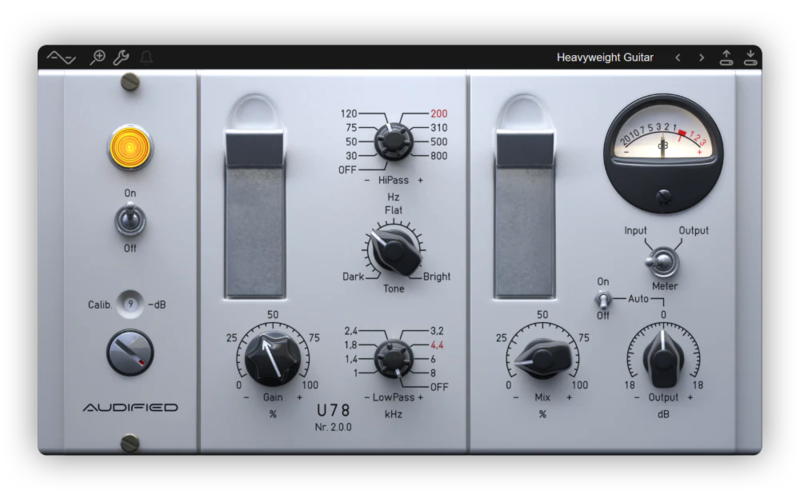Click the Output label above Meter switch
This screenshot has width=800, height=494.
tap(693, 231)
